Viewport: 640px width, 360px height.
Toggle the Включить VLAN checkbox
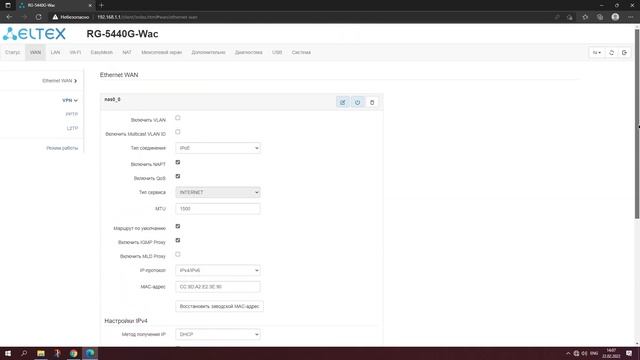[x=178, y=118]
